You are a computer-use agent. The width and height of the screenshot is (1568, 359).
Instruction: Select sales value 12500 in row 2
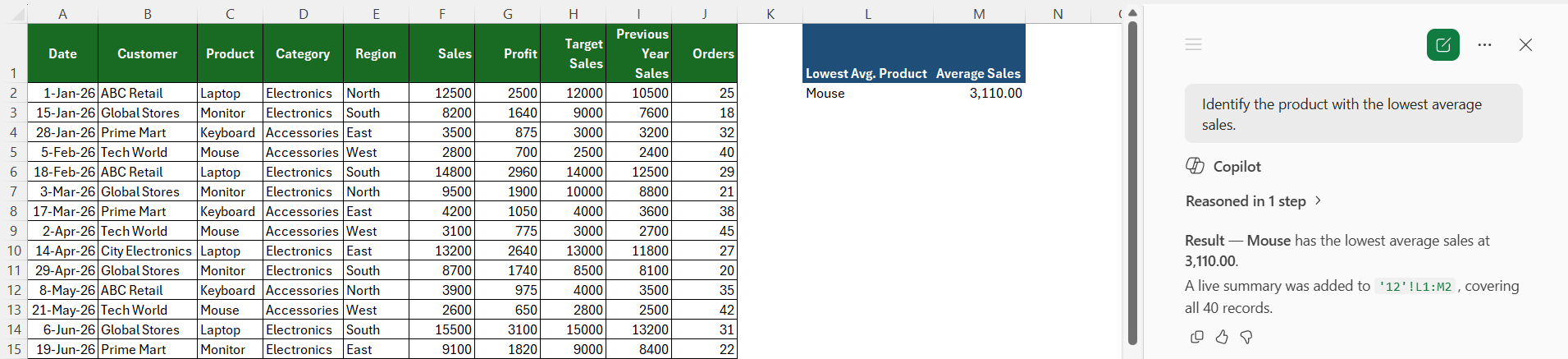(441, 93)
